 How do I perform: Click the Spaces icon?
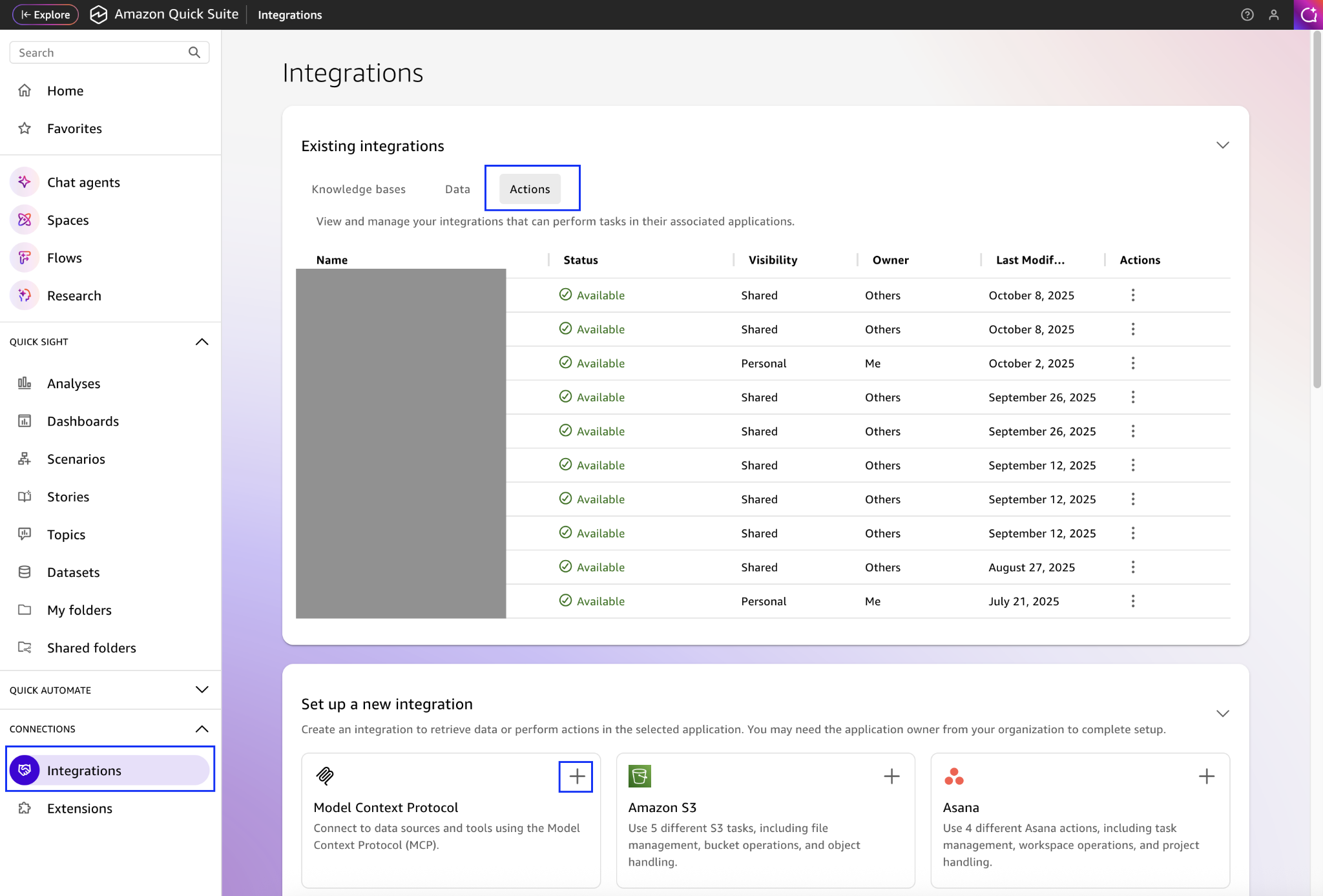(25, 220)
